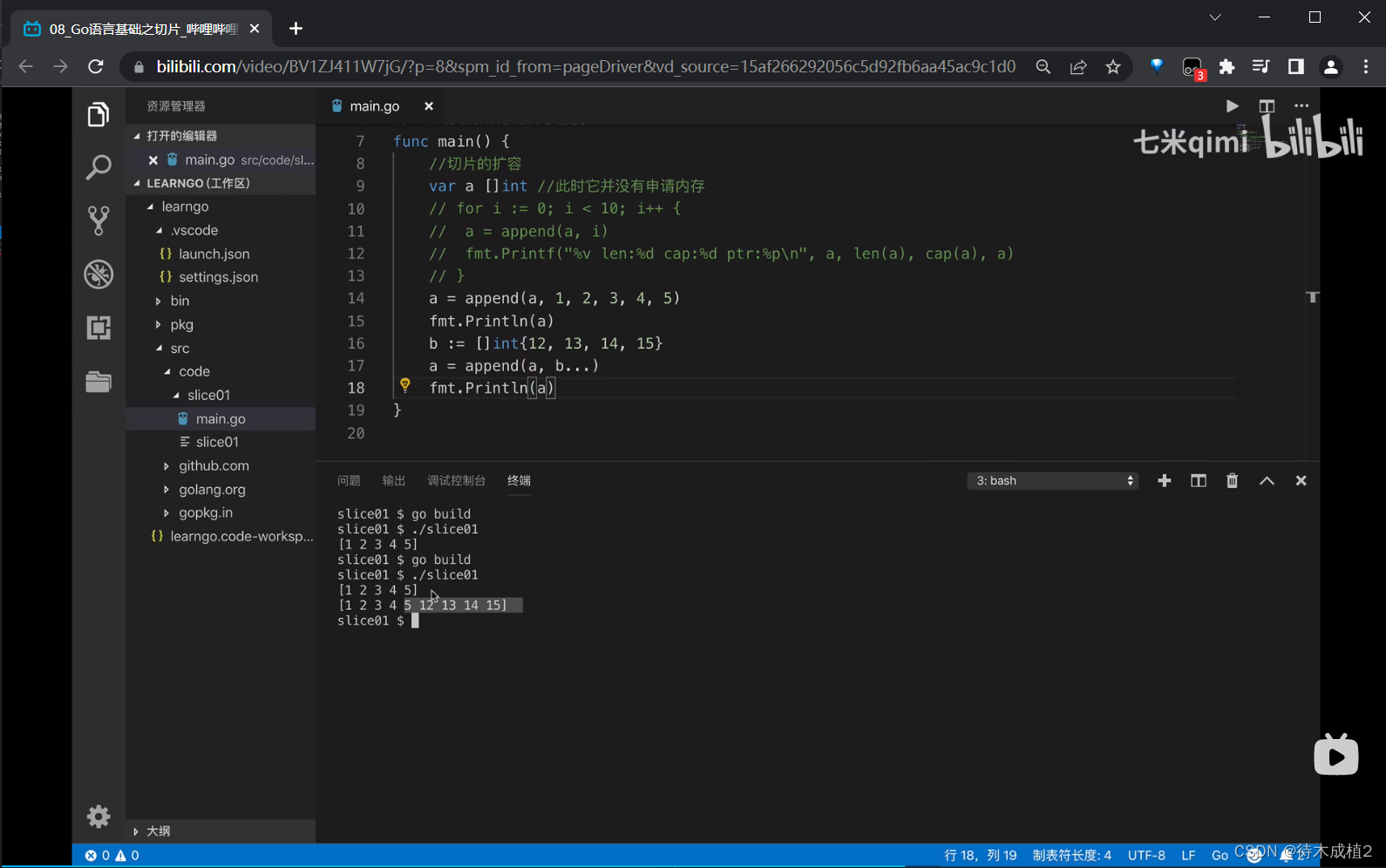Click errors and warnings count in status bar
The height and width of the screenshot is (868, 1386).
112,856
